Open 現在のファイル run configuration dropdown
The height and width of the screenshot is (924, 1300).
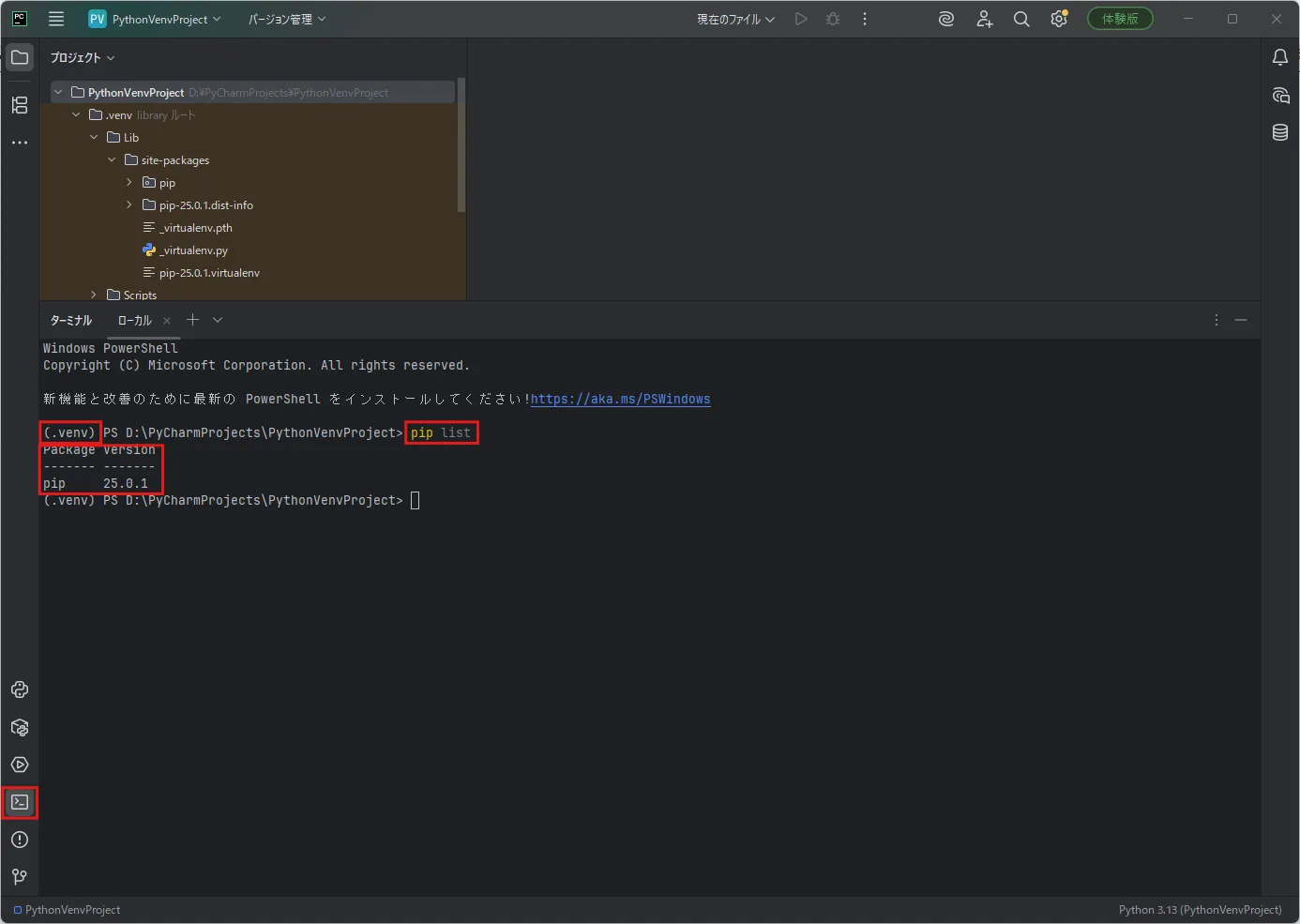[x=735, y=19]
